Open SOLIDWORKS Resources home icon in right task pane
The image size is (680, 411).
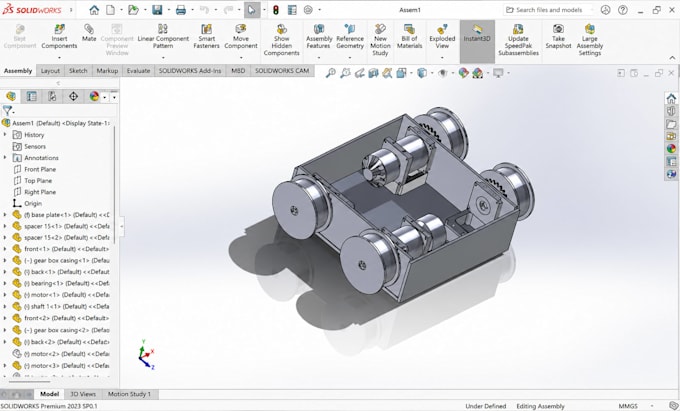click(671, 98)
